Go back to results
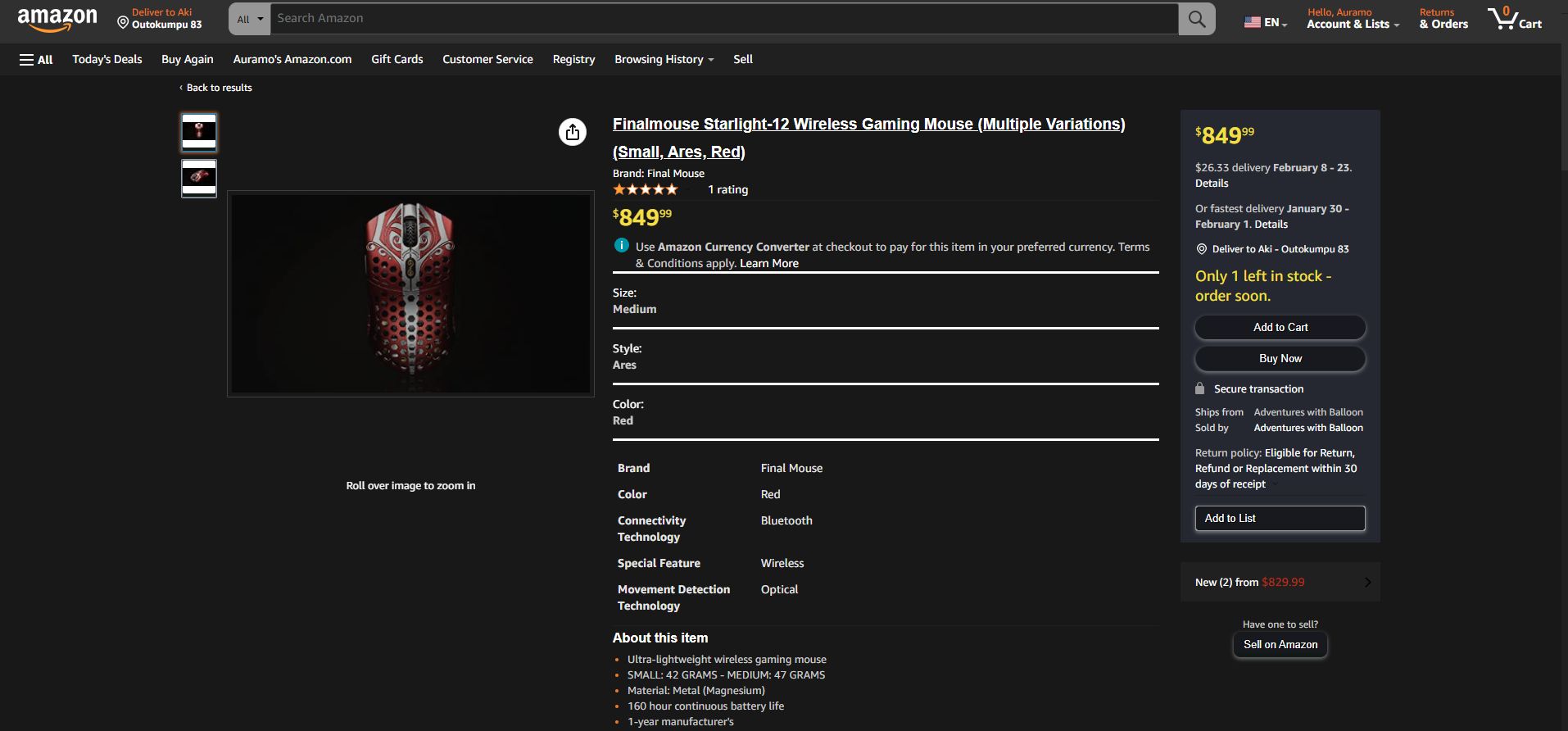 (219, 88)
